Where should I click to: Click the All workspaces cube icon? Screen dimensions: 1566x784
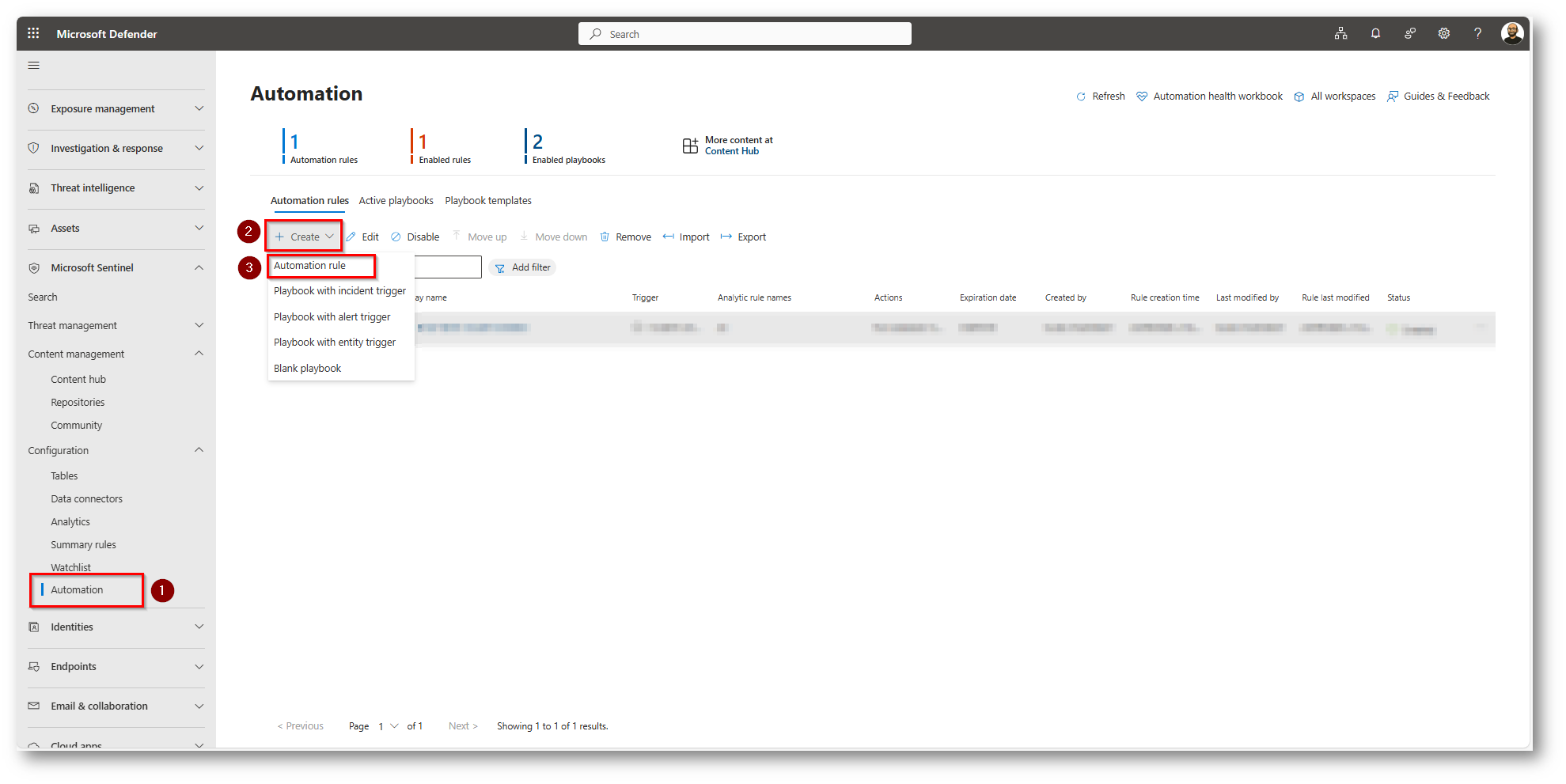[1299, 97]
